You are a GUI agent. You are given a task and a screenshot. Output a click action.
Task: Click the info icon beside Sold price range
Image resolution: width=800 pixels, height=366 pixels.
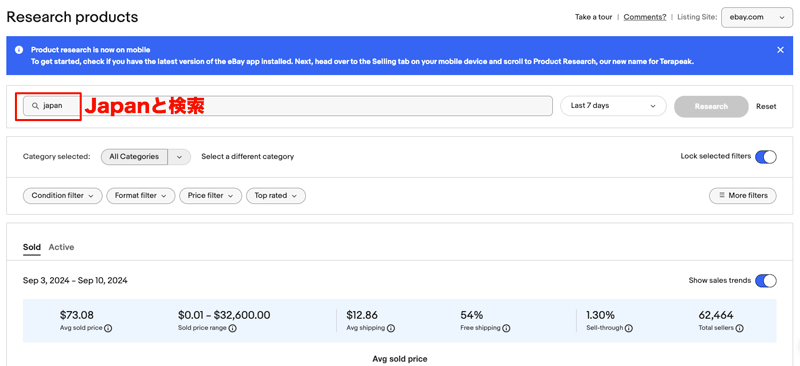(x=233, y=328)
